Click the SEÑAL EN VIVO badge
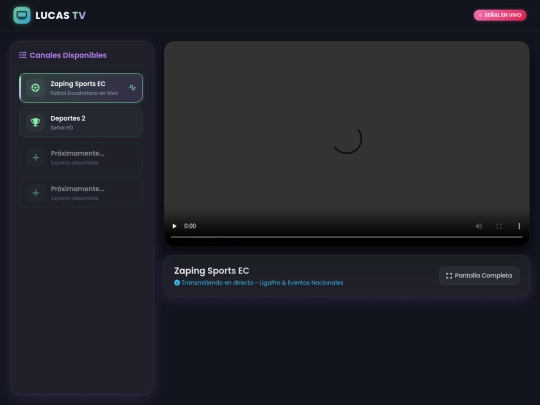Image resolution: width=540 pixels, height=405 pixels. [500, 15]
